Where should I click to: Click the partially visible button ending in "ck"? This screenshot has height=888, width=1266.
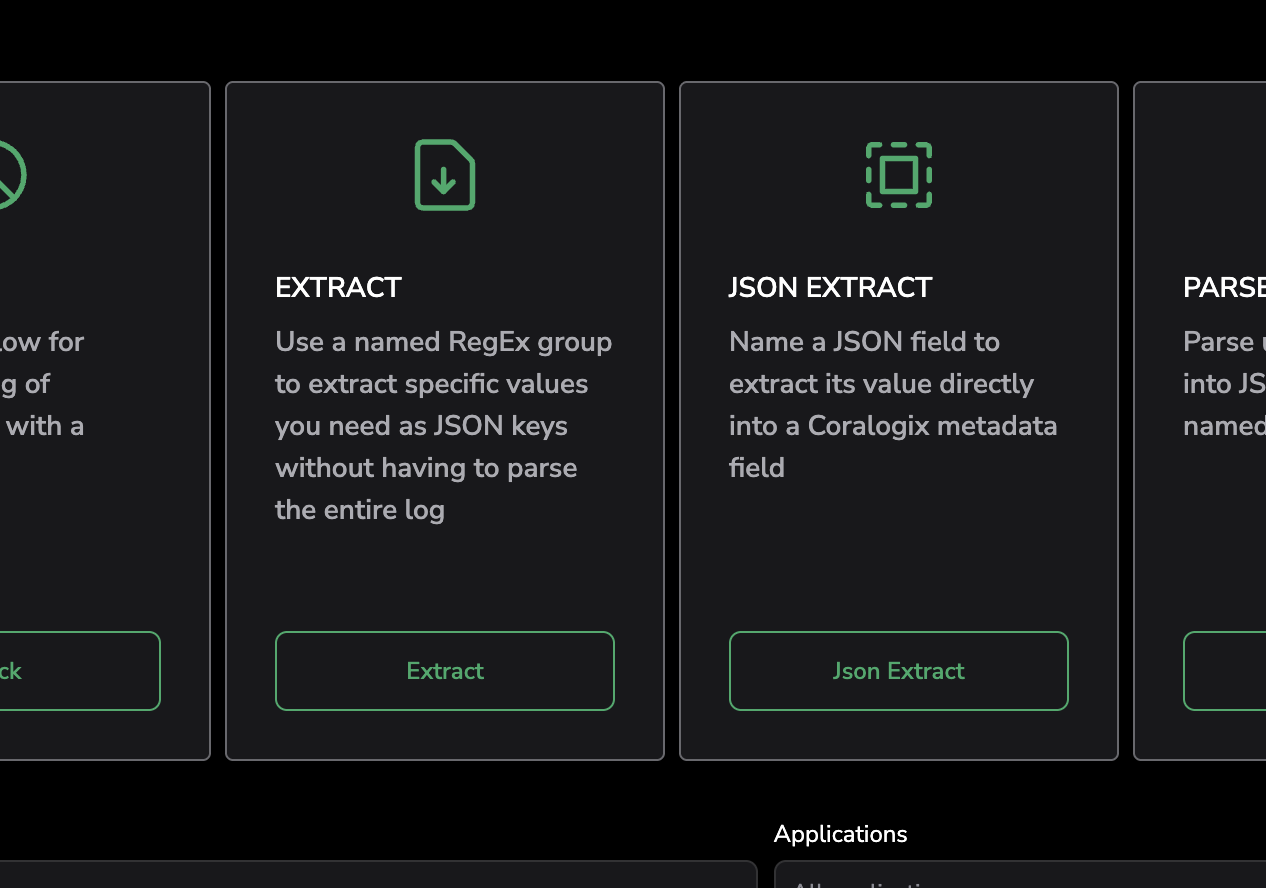click(x=80, y=671)
